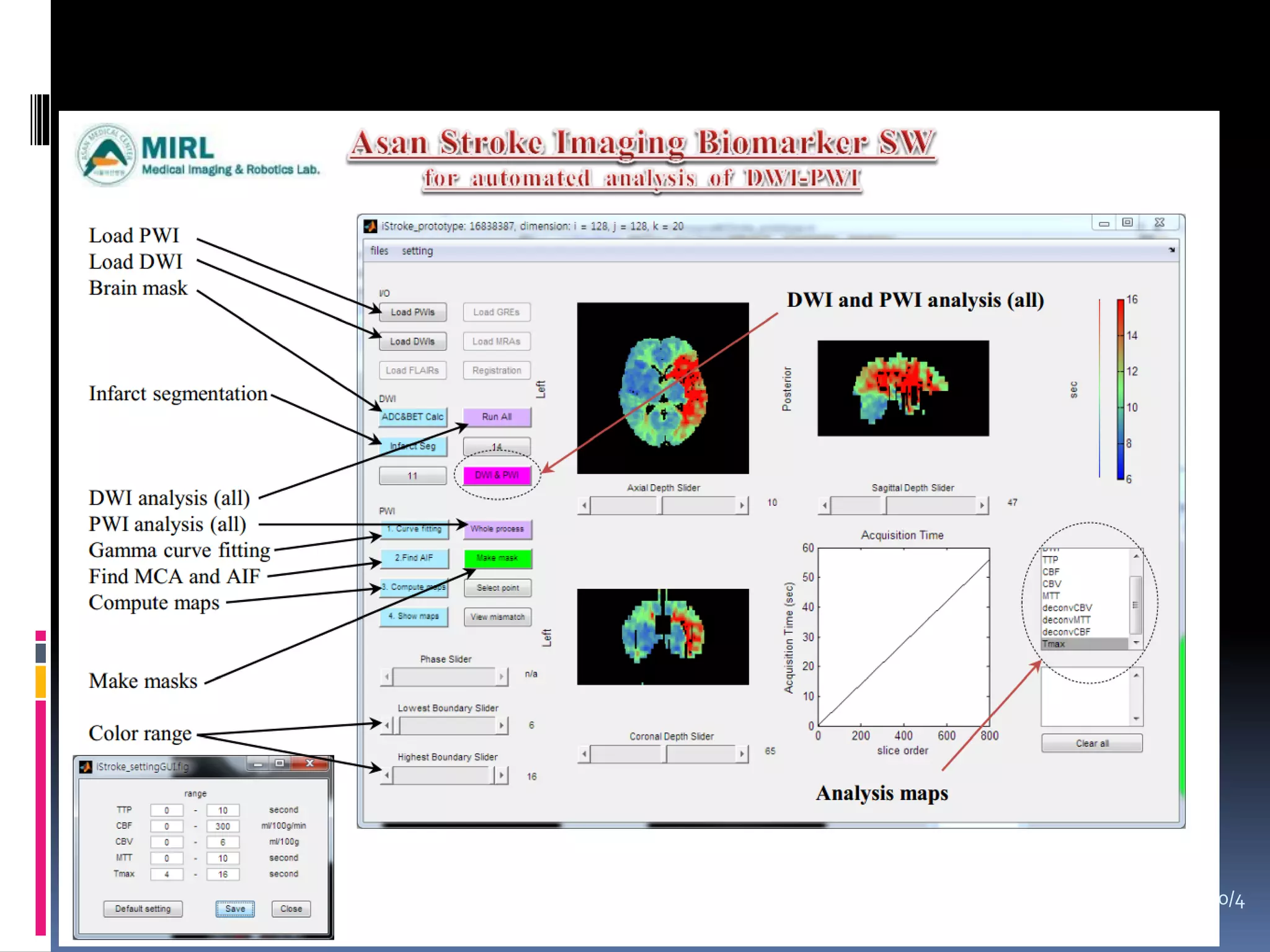Click left arrow of Lowest Boundary Slider
1270x952 pixels.
coord(387,725)
